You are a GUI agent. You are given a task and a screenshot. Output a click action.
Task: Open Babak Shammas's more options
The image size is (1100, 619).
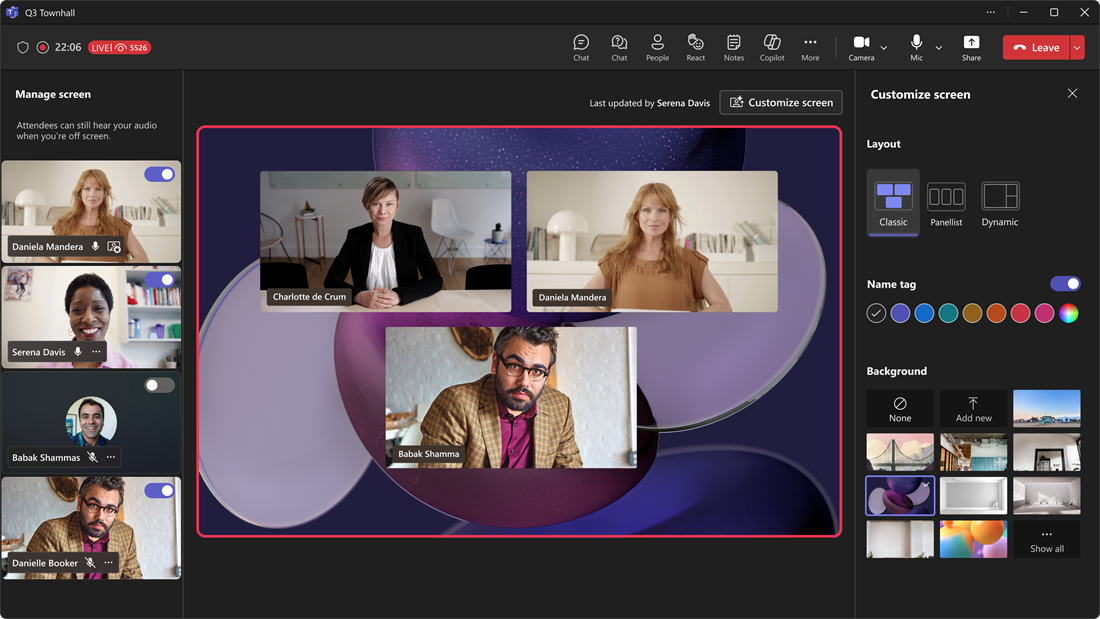pyautogui.click(x=111, y=457)
